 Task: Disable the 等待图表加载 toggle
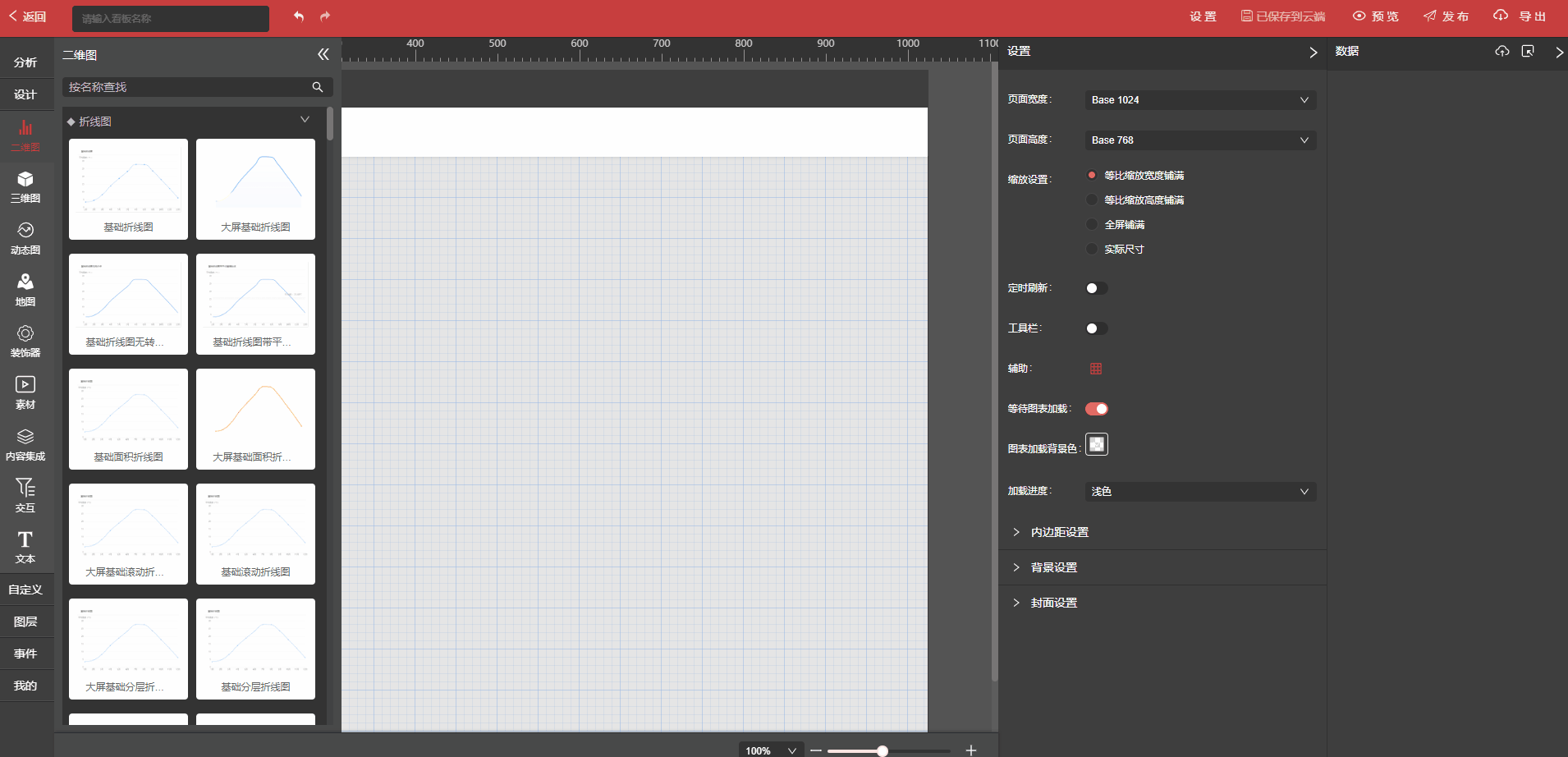1096,409
